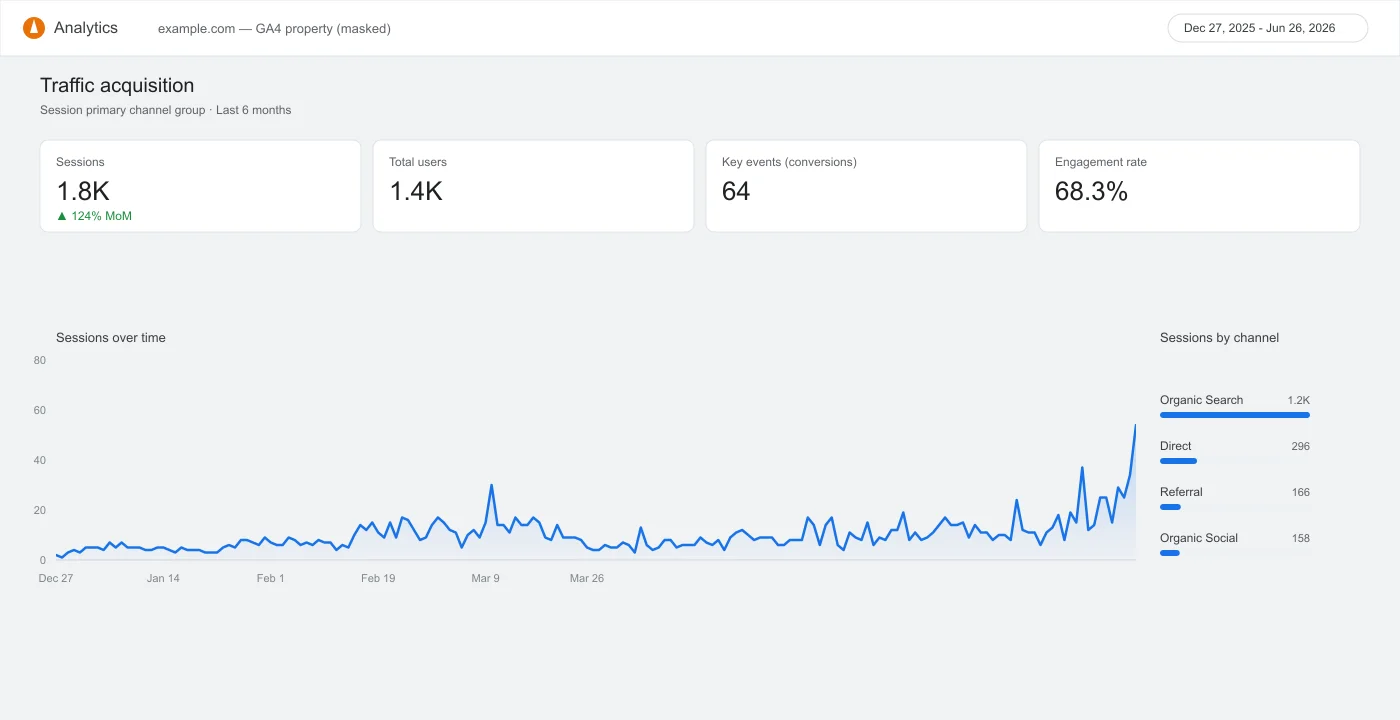Click the 64 key events value

(x=736, y=192)
